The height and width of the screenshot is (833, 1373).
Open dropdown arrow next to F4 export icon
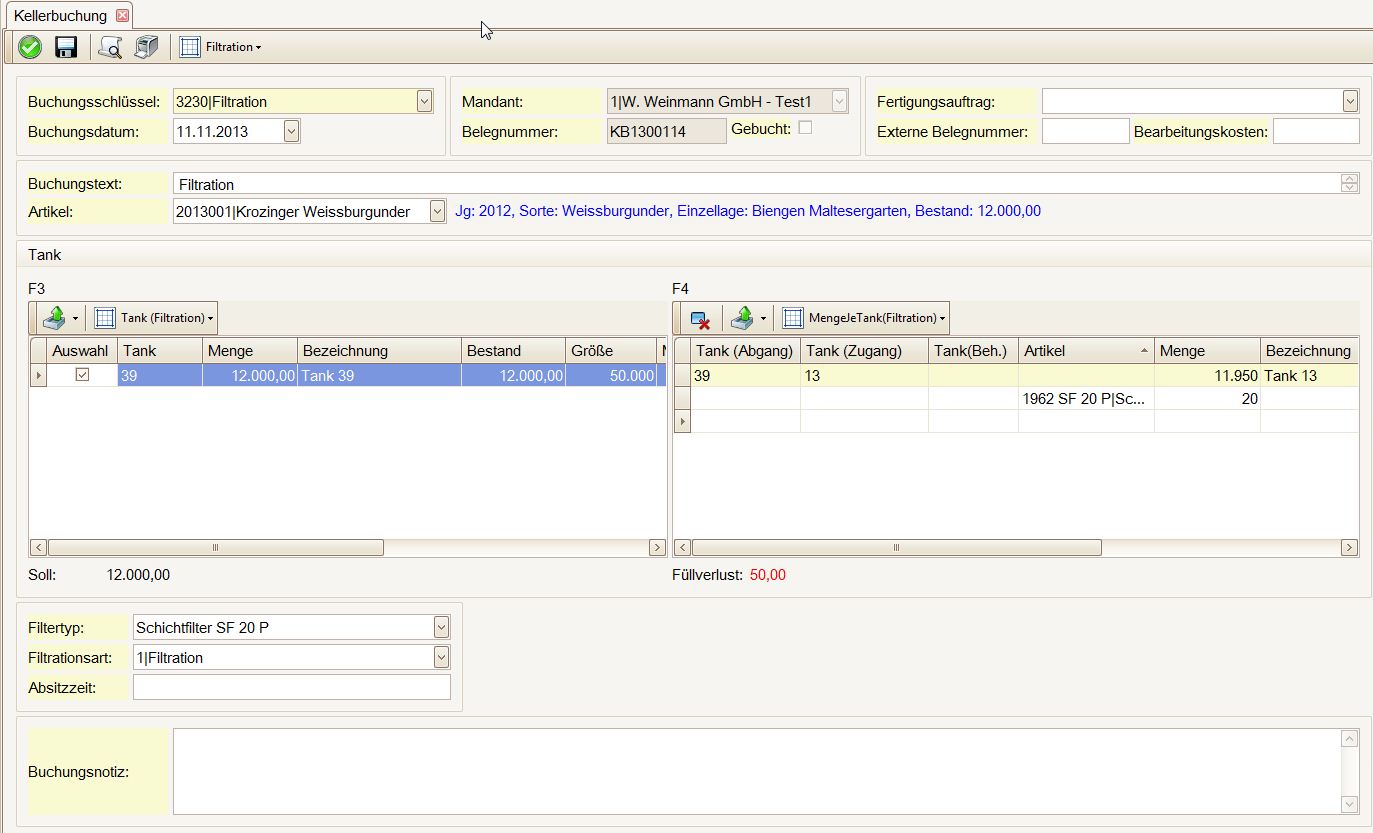point(763,318)
